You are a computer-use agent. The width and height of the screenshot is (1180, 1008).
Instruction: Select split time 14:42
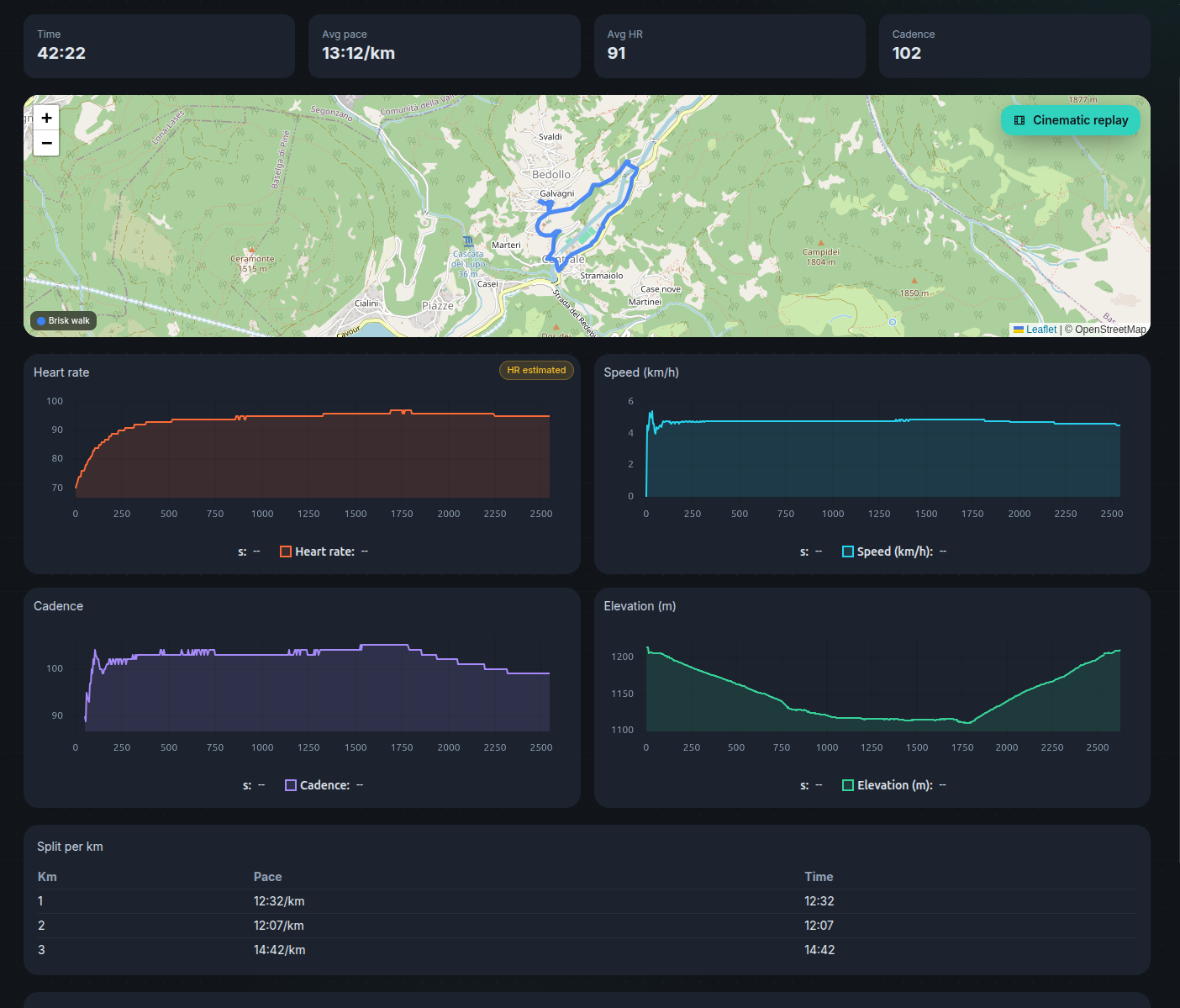[819, 950]
